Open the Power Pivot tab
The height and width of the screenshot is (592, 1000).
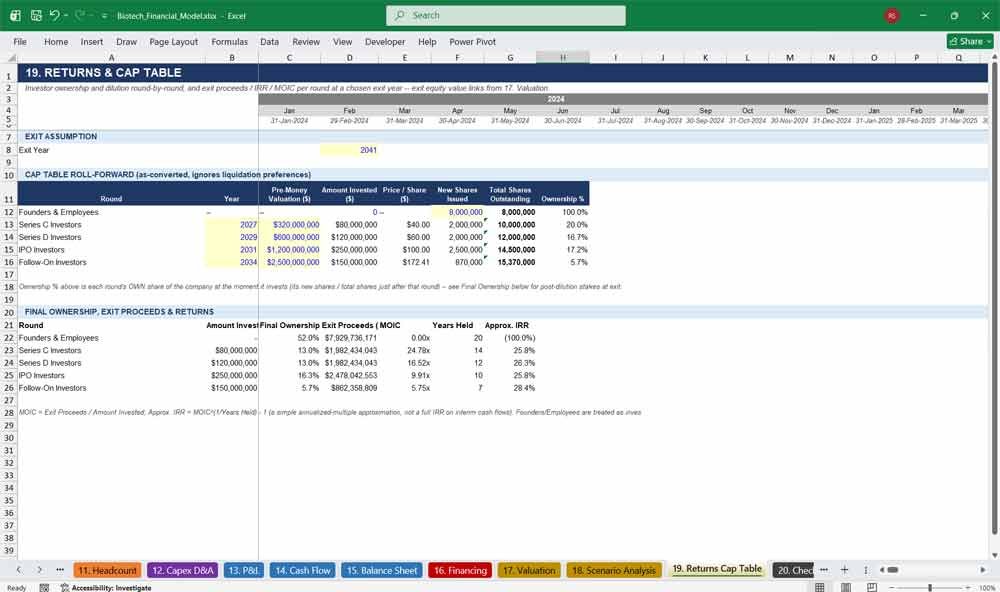tap(473, 41)
